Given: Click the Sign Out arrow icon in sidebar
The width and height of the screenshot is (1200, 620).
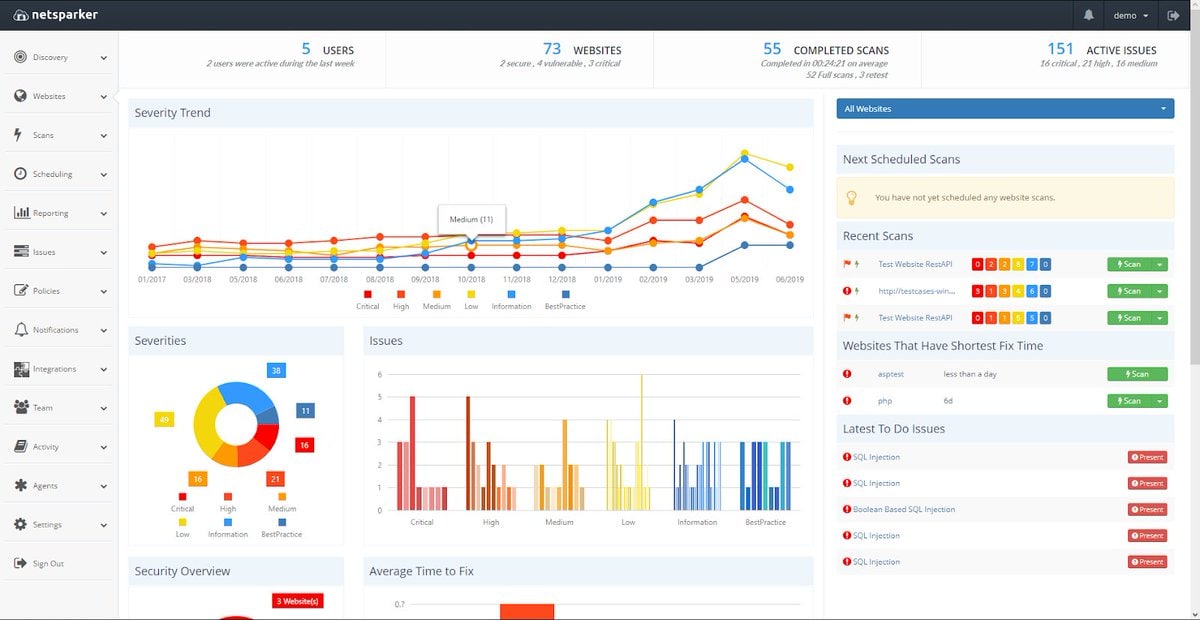Looking at the screenshot, I should pos(20,563).
